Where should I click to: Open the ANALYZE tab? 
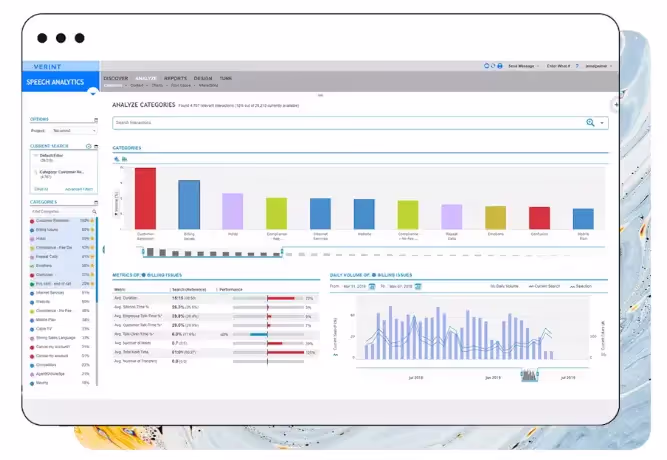[x=146, y=78]
